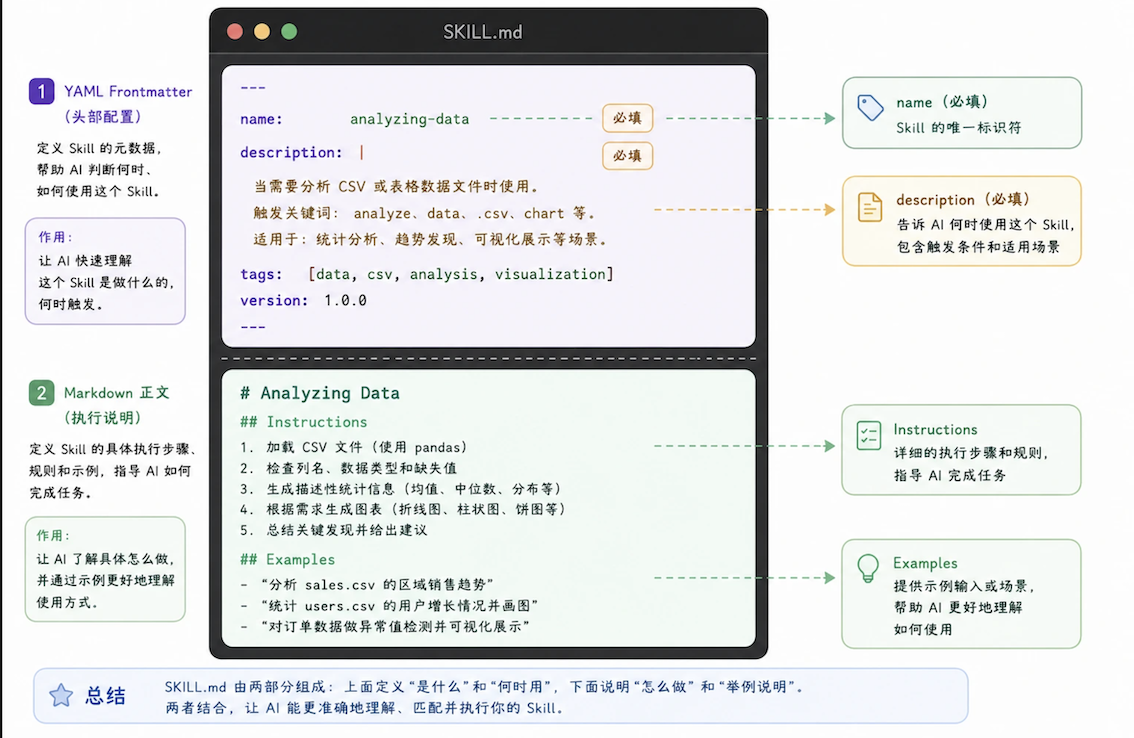Click the 触发关键词 line with analyze, data
Viewport: 1134px width, 738px height.
[424, 213]
